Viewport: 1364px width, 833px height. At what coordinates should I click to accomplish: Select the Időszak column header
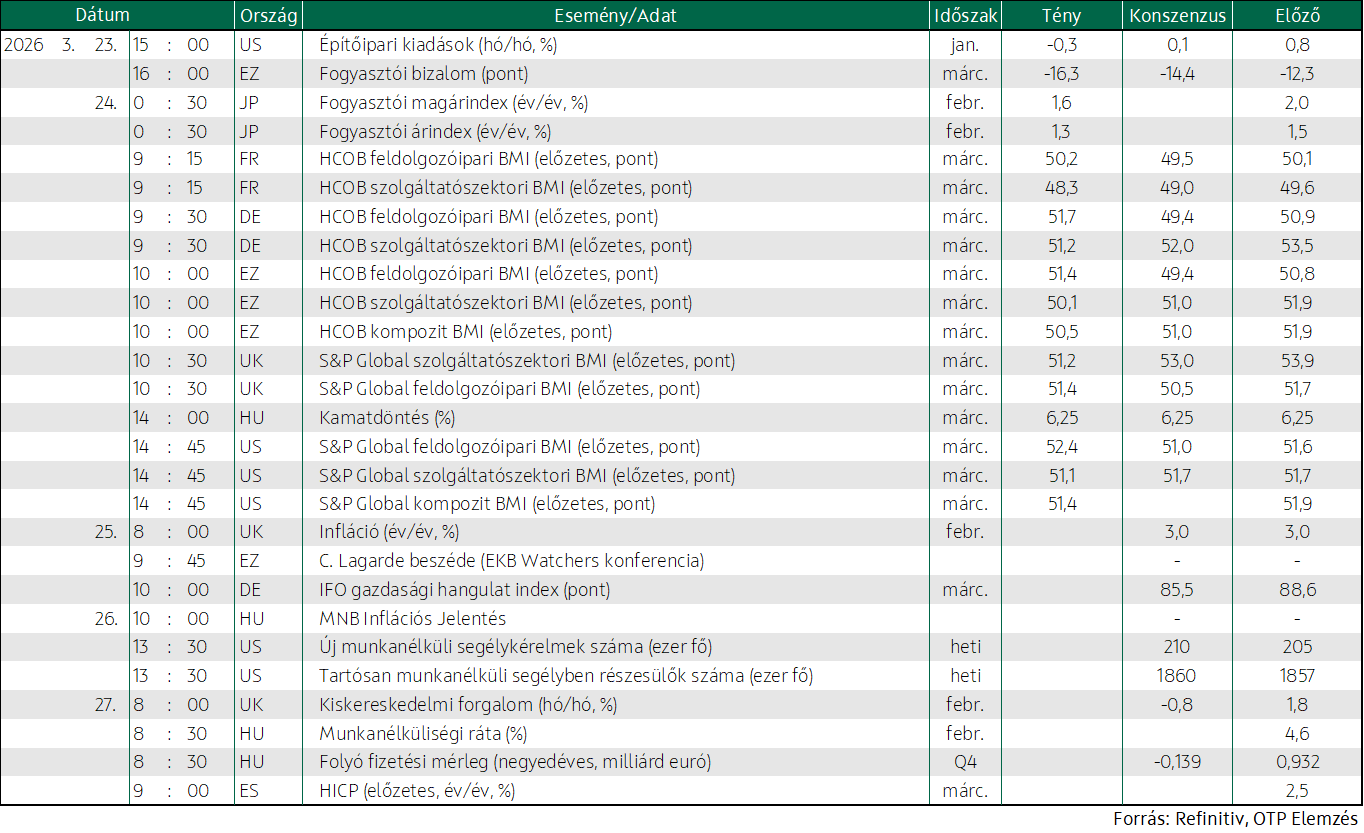964,15
